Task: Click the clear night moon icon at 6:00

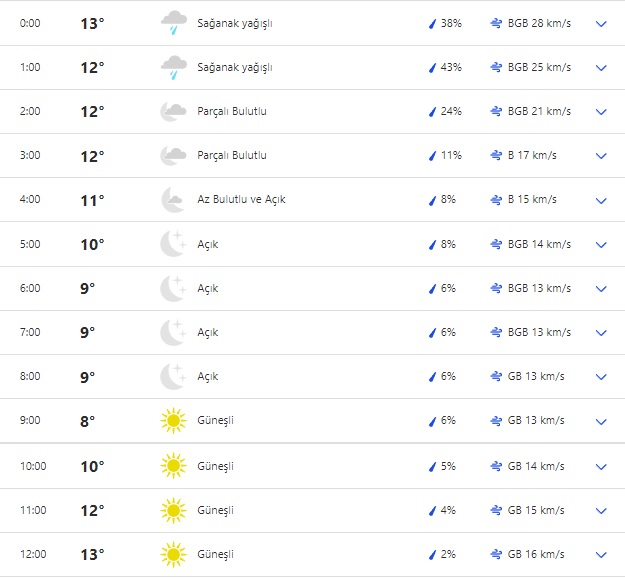Action: [x=173, y=288]
